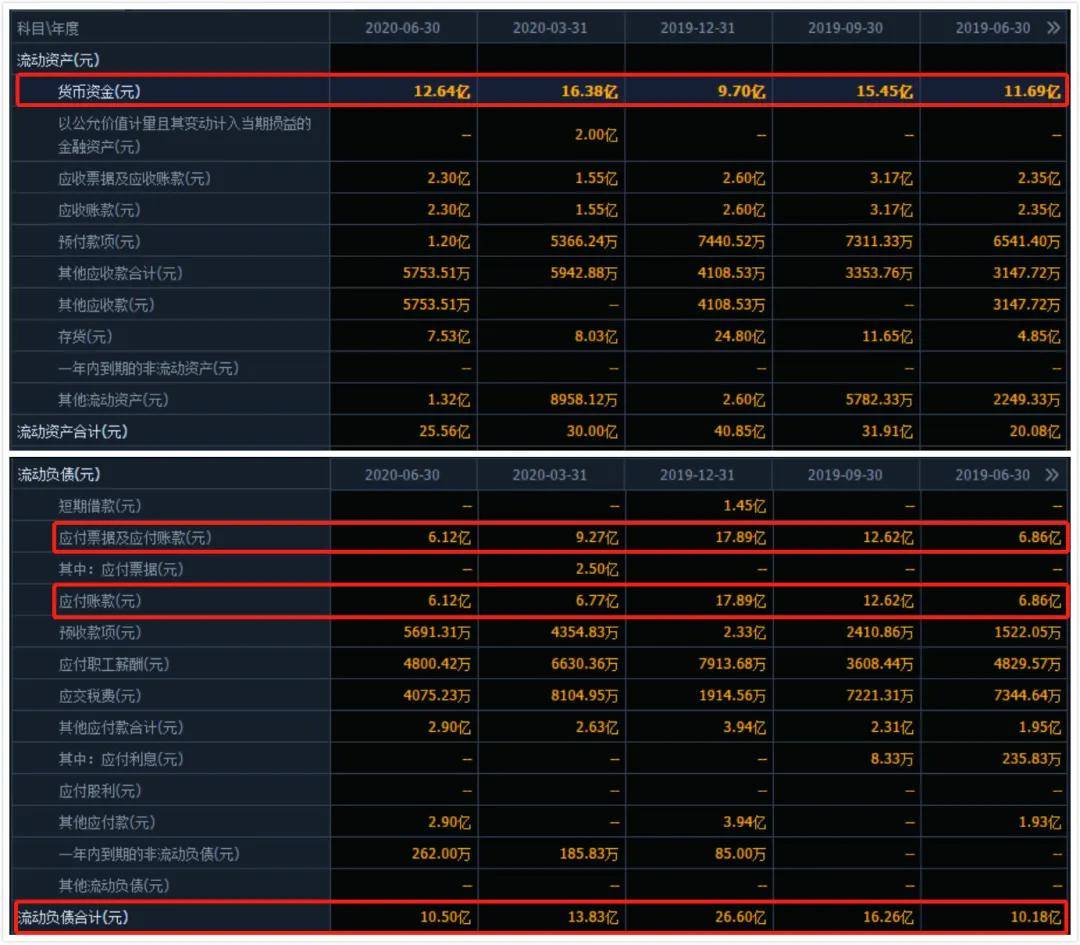Click the >> arrow in 流动负债 header row
1080x945 pixels.
[1052, 475]
